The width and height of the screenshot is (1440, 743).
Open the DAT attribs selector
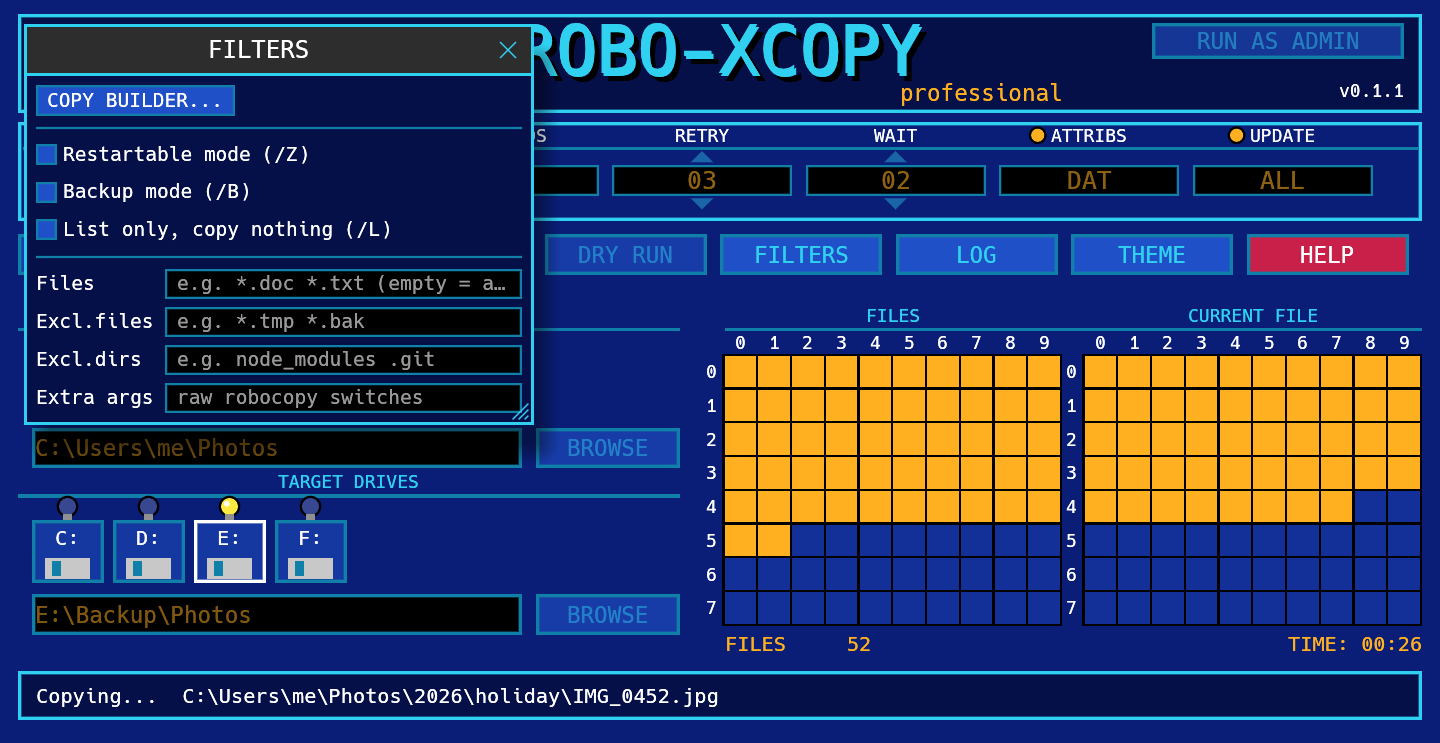point(1089,181)
